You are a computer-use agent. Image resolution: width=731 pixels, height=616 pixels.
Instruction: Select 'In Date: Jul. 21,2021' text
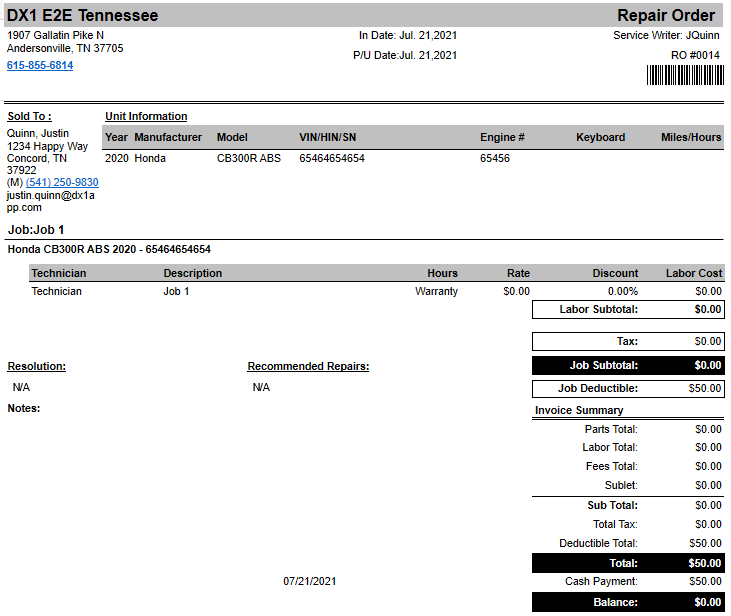point(408,35)
